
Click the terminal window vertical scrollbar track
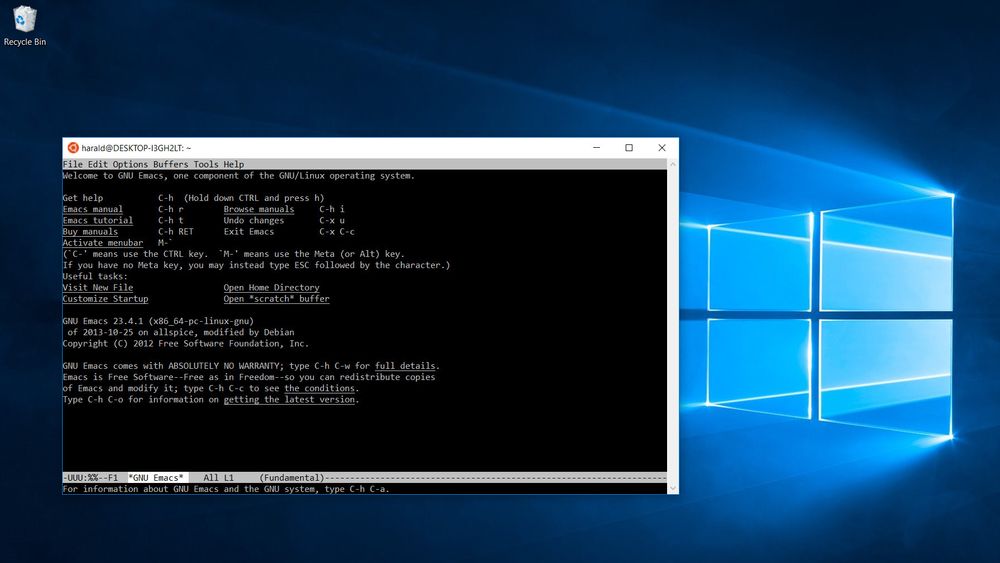pyautogui.click(x=673, y=326)
